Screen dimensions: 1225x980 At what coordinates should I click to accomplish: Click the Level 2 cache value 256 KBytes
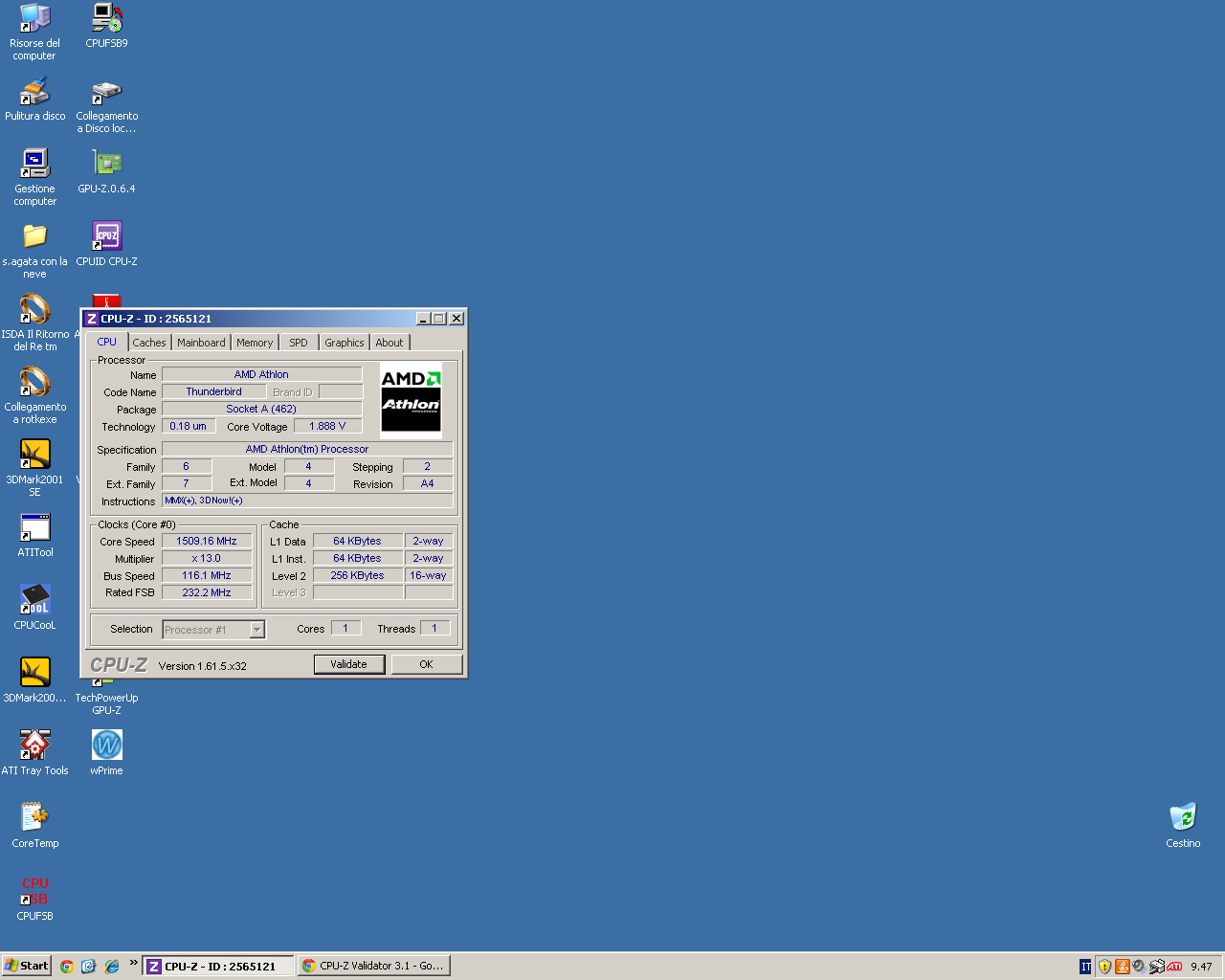pos(358,576)
